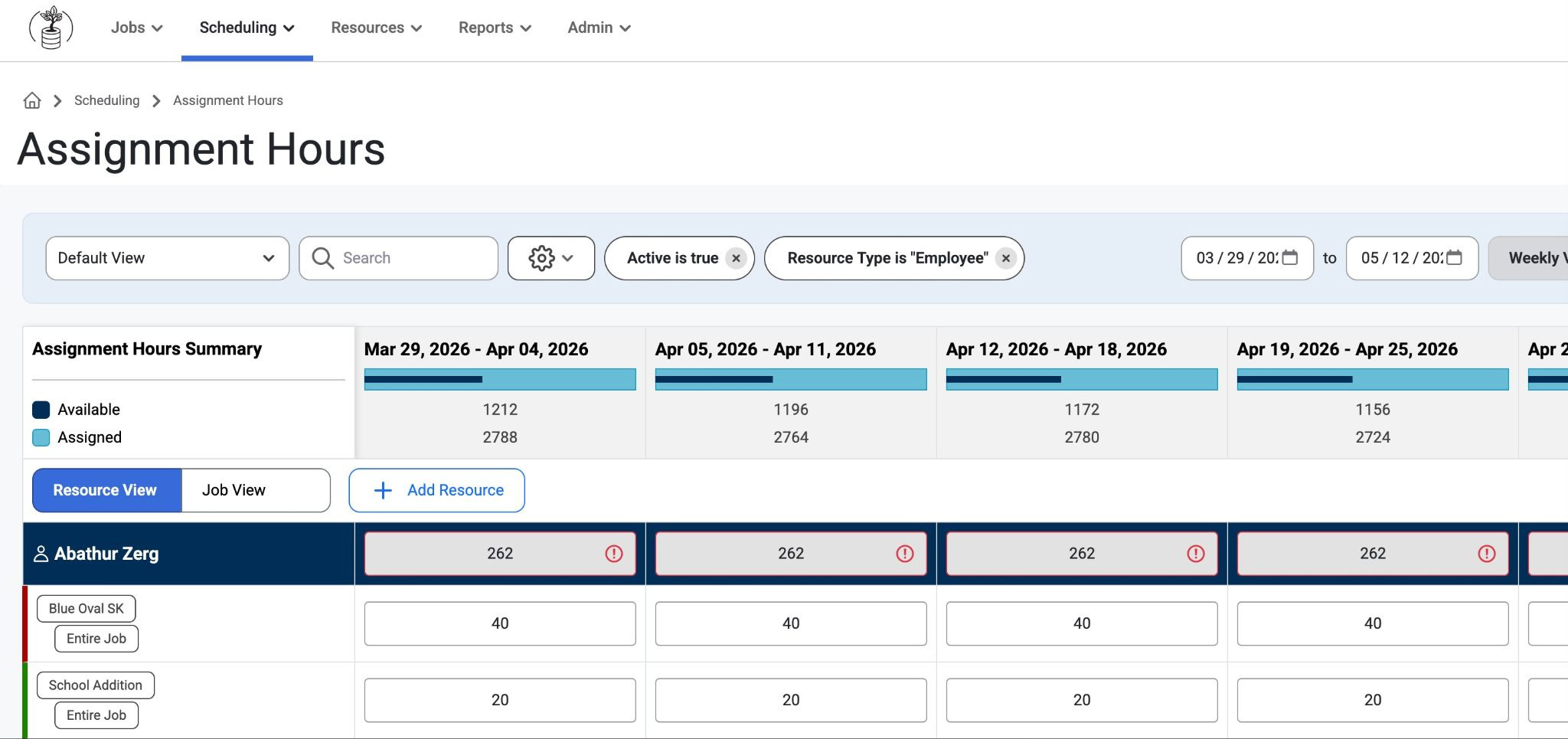Go to Scheduling breadcrumb link
This screenshot has width=1568, height=739.
pos(107,100)
